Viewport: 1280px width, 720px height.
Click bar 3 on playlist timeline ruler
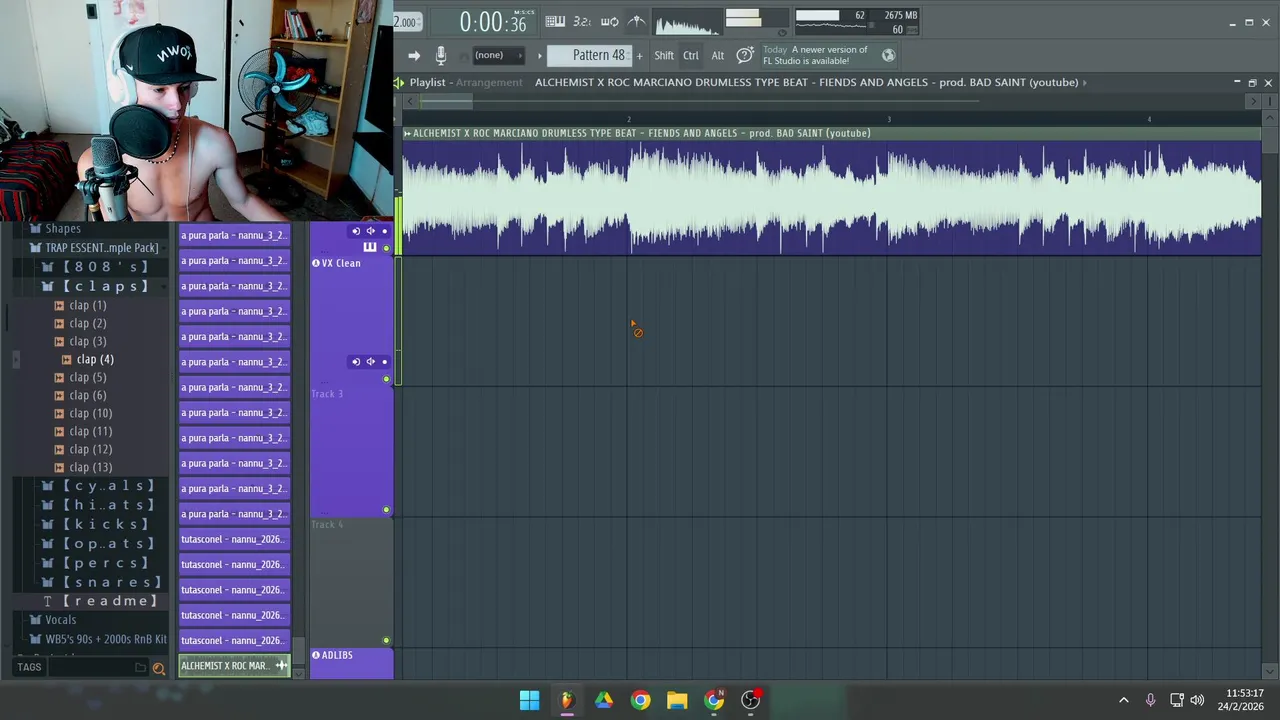click(x=888, y=119)
